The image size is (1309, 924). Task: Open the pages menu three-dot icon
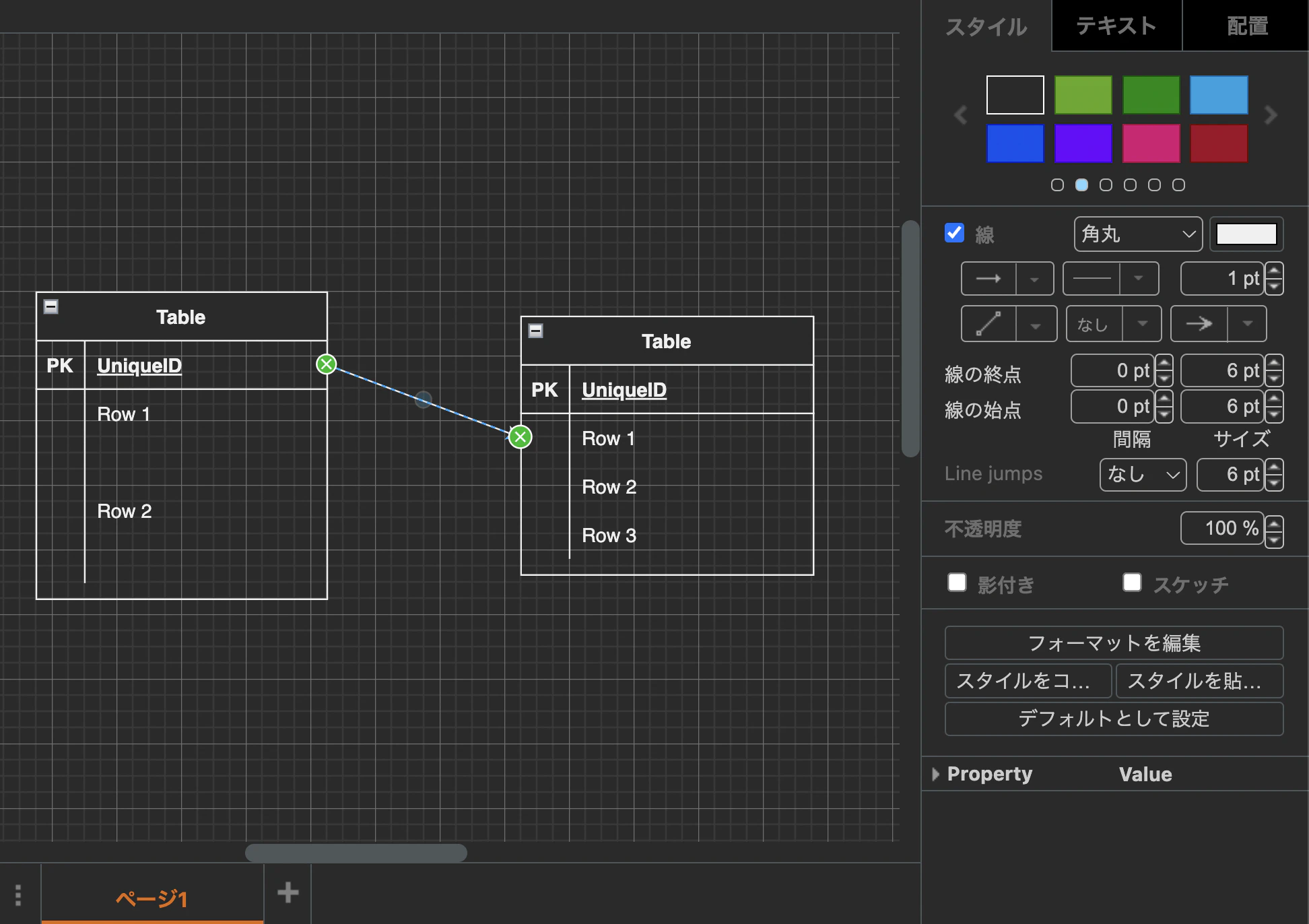(x=18, y=895)
